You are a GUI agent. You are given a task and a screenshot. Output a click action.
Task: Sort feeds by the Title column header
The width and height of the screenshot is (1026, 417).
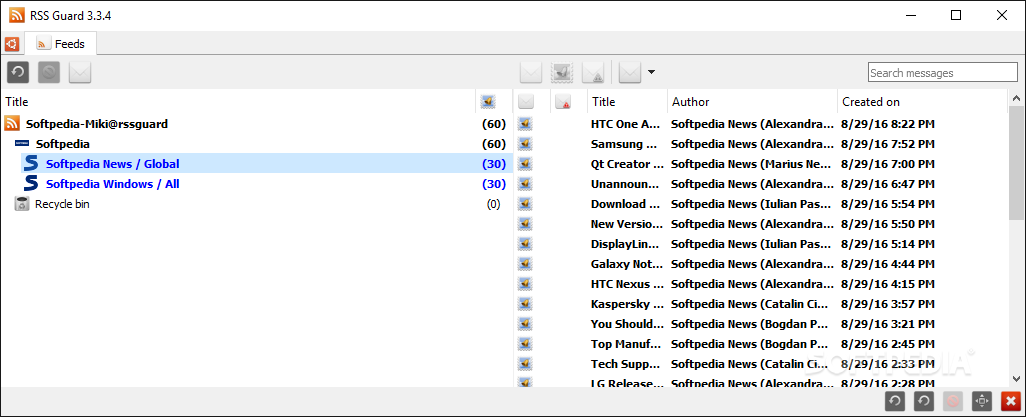[17, 101]
